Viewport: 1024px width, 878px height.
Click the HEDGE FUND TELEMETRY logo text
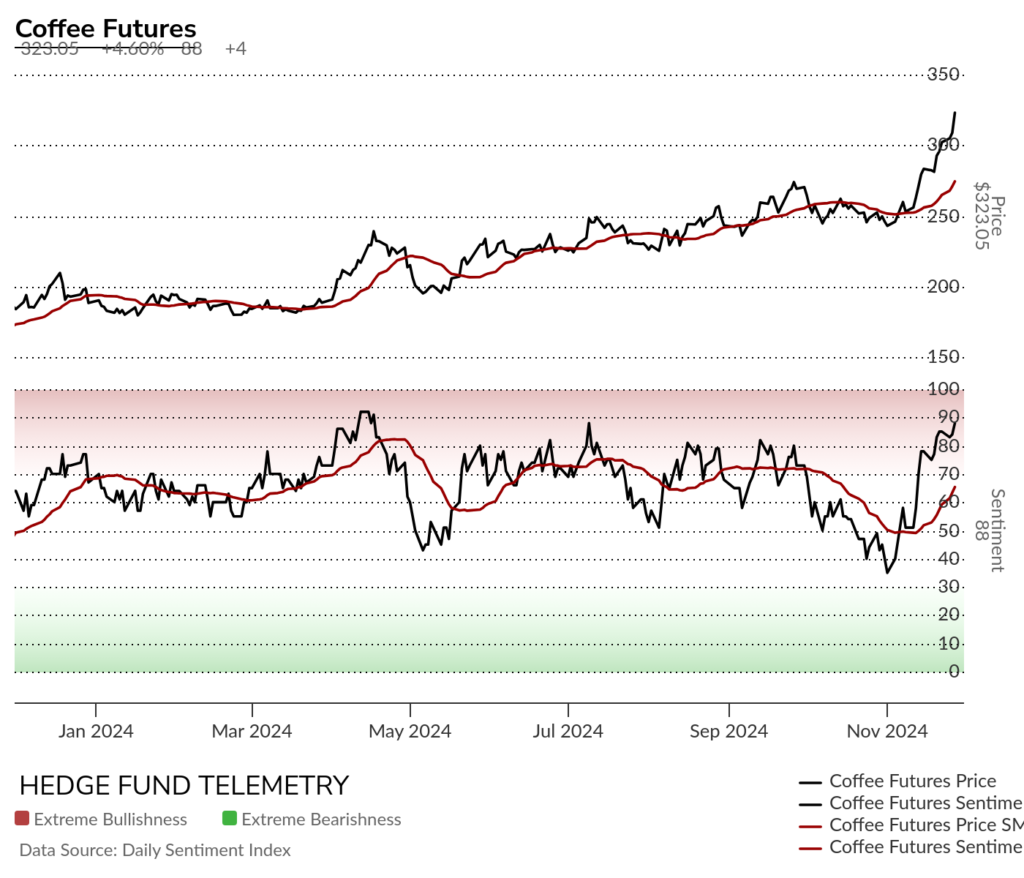pos(184,785)
